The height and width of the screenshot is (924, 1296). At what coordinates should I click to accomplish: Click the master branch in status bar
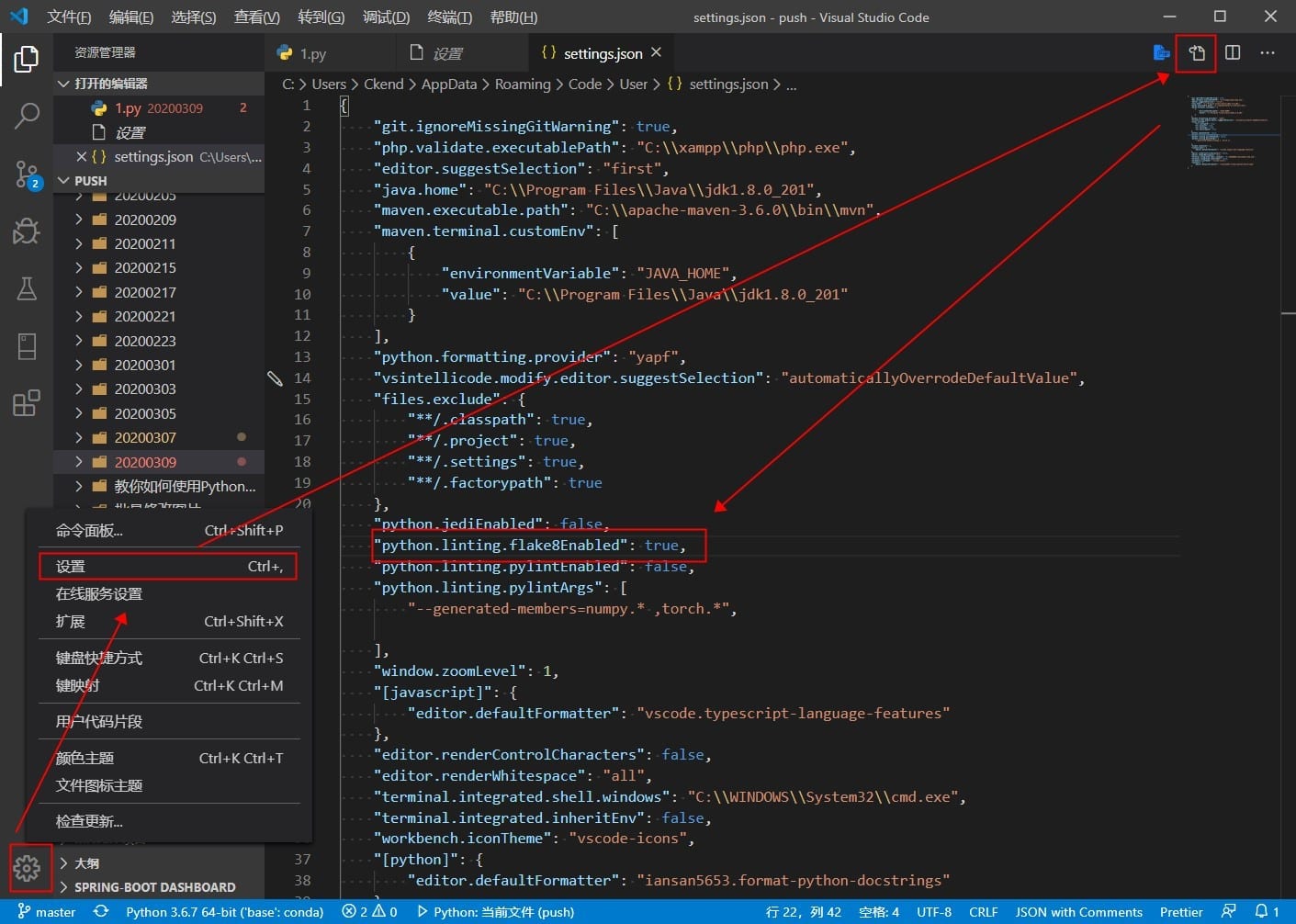(x=47, y=912)
